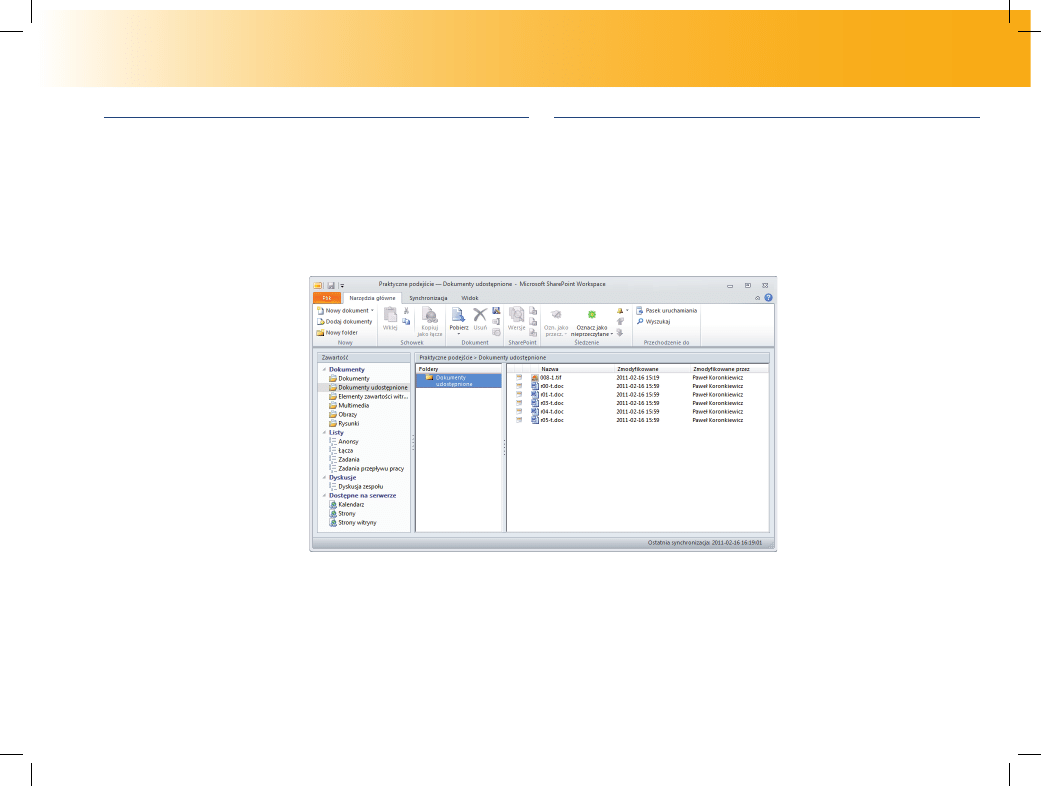Select the Multimedia folder in sidebar
This screenshot has height=786, width=1041.
tap(354, 406)
